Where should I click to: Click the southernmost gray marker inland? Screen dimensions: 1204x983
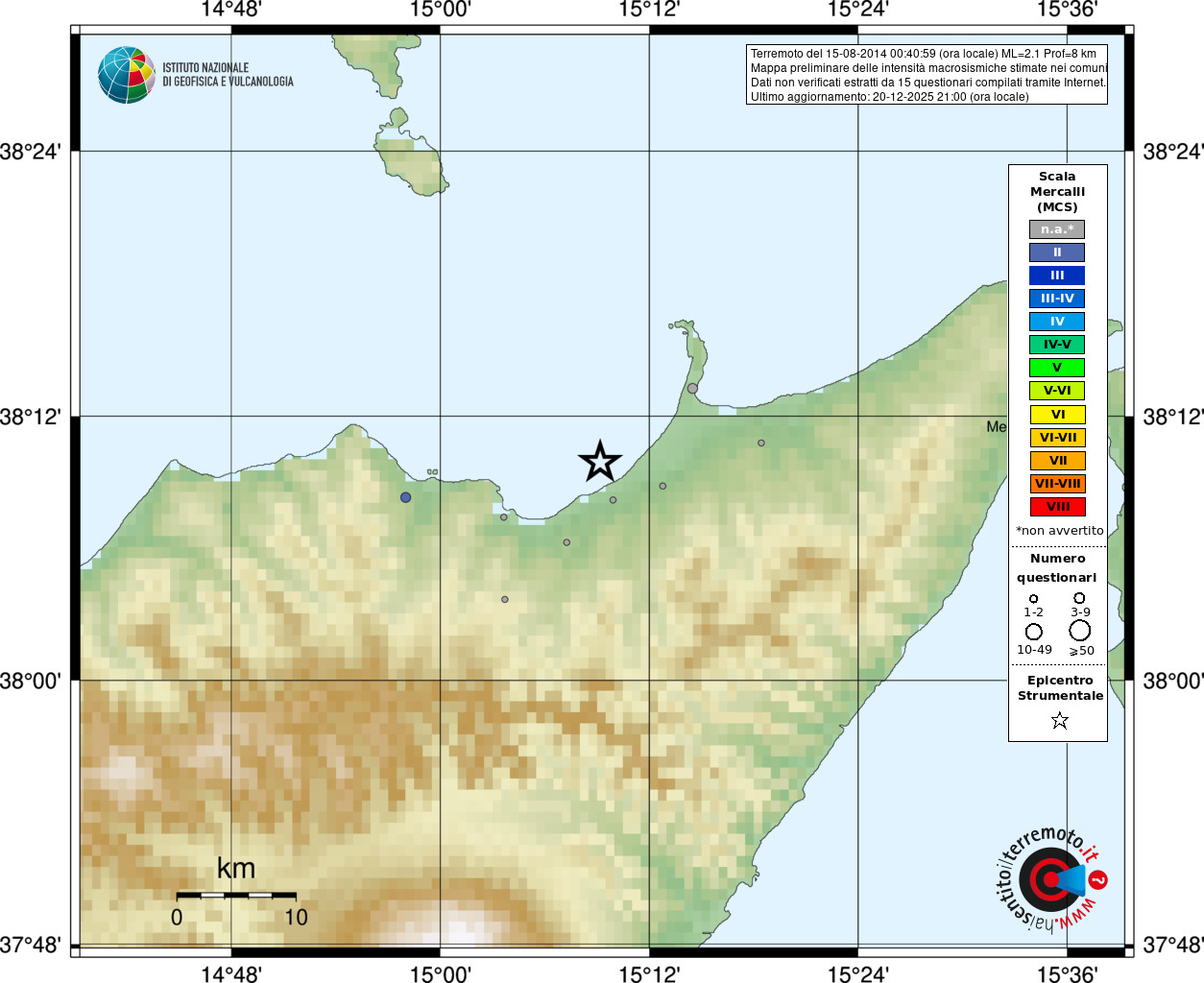[505, 599]
